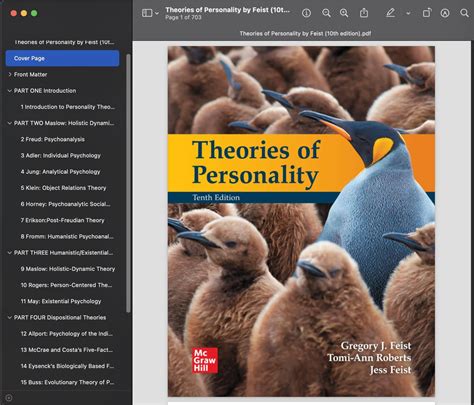The width and height of the screenshot is (474, 405).
Task: Jump to 13 McCrae and Costa's Five-Factor
Action: 67,350
